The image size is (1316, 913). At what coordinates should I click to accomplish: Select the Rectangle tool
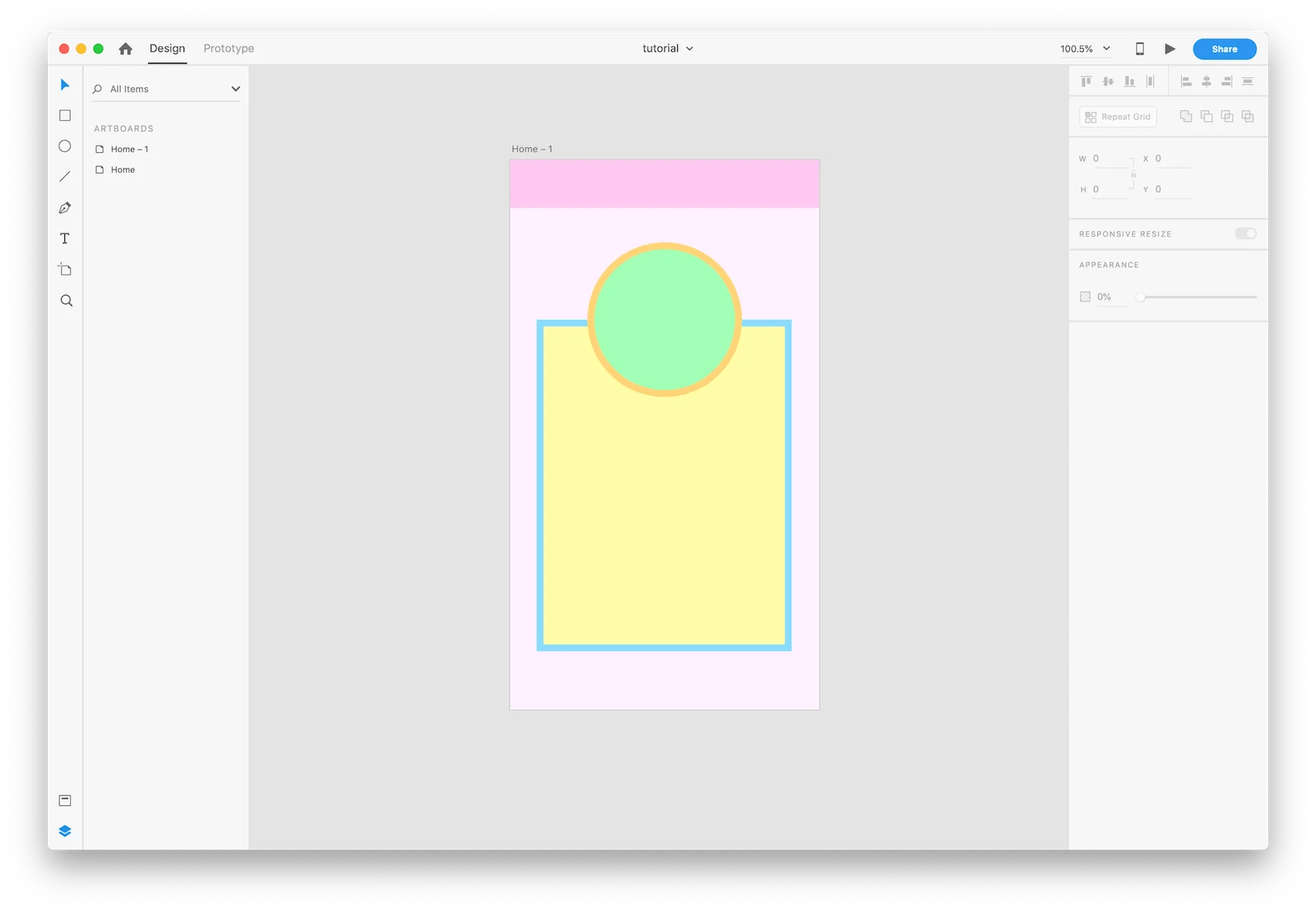[65, 116]
